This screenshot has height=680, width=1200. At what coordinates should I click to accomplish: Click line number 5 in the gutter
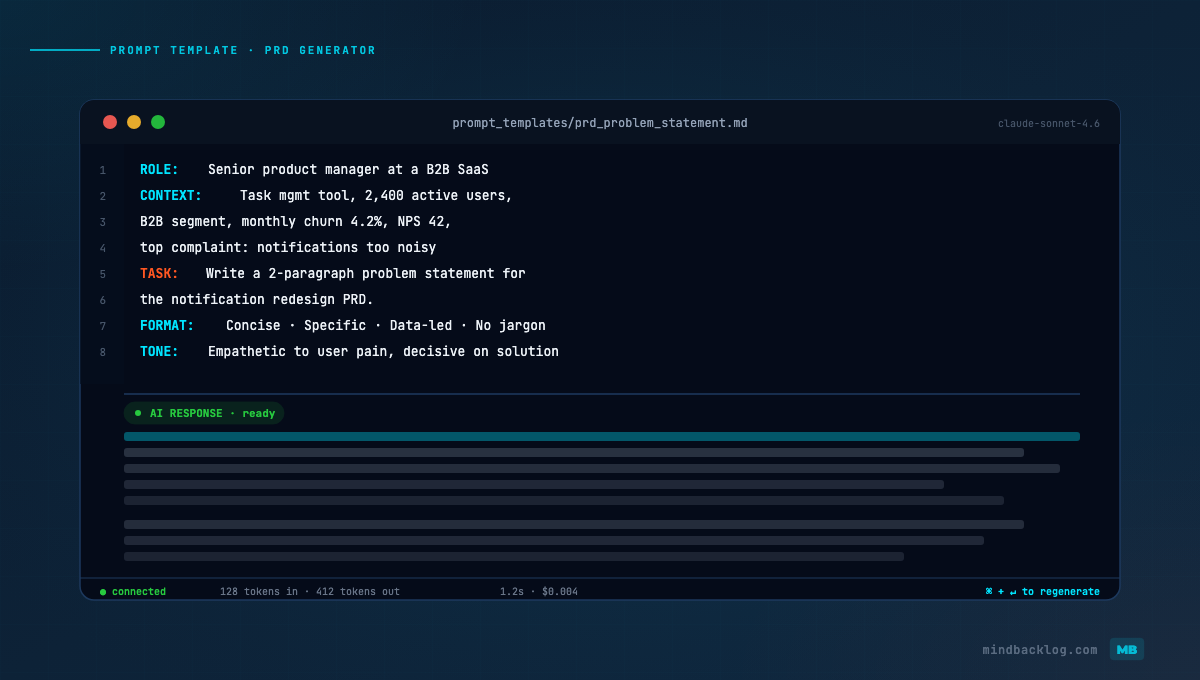coord(102,275)
